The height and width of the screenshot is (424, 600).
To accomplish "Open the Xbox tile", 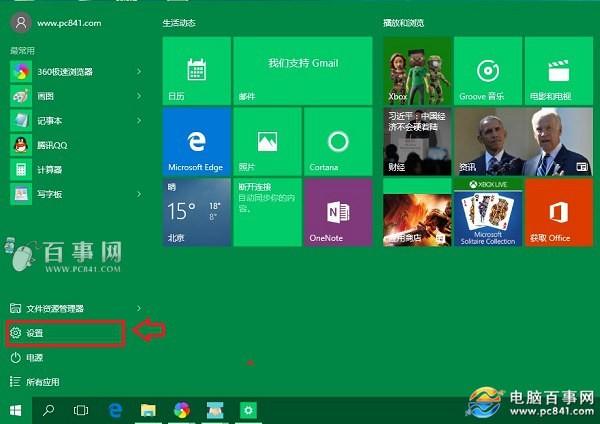I will click(x=417, y=71).
